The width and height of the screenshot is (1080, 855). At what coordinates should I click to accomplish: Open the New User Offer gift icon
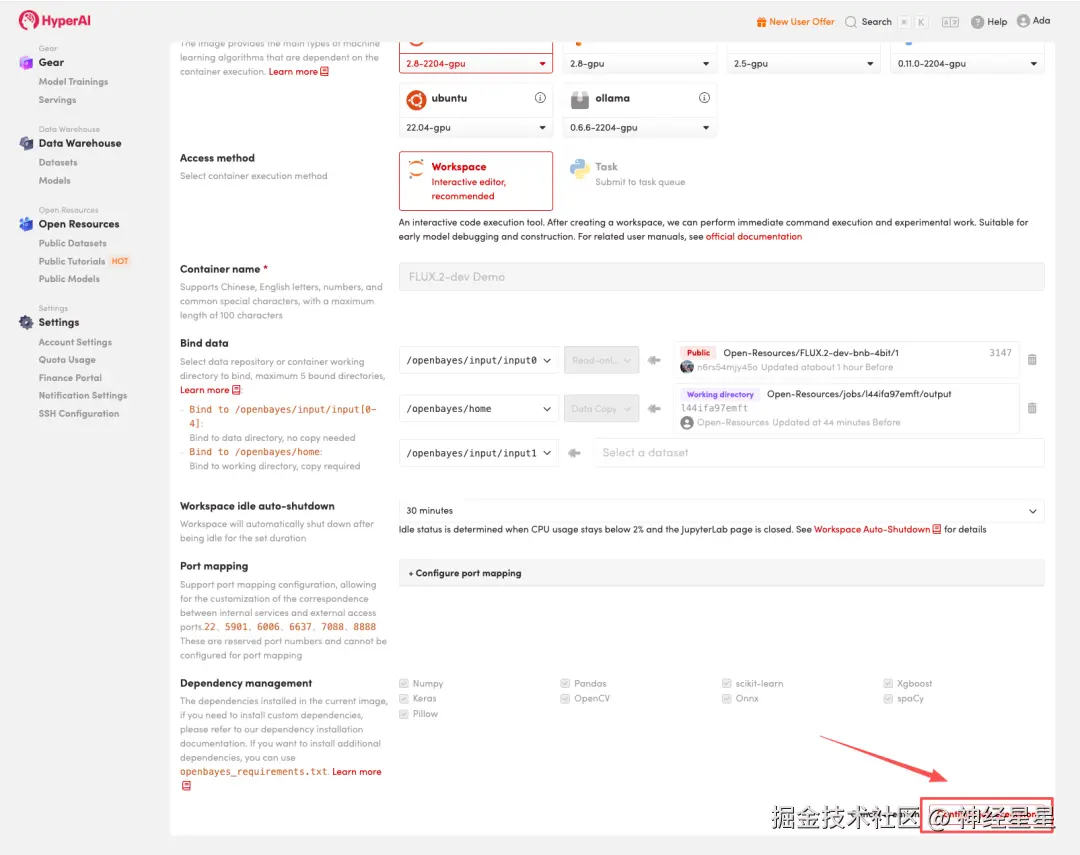tap(761, 22)
